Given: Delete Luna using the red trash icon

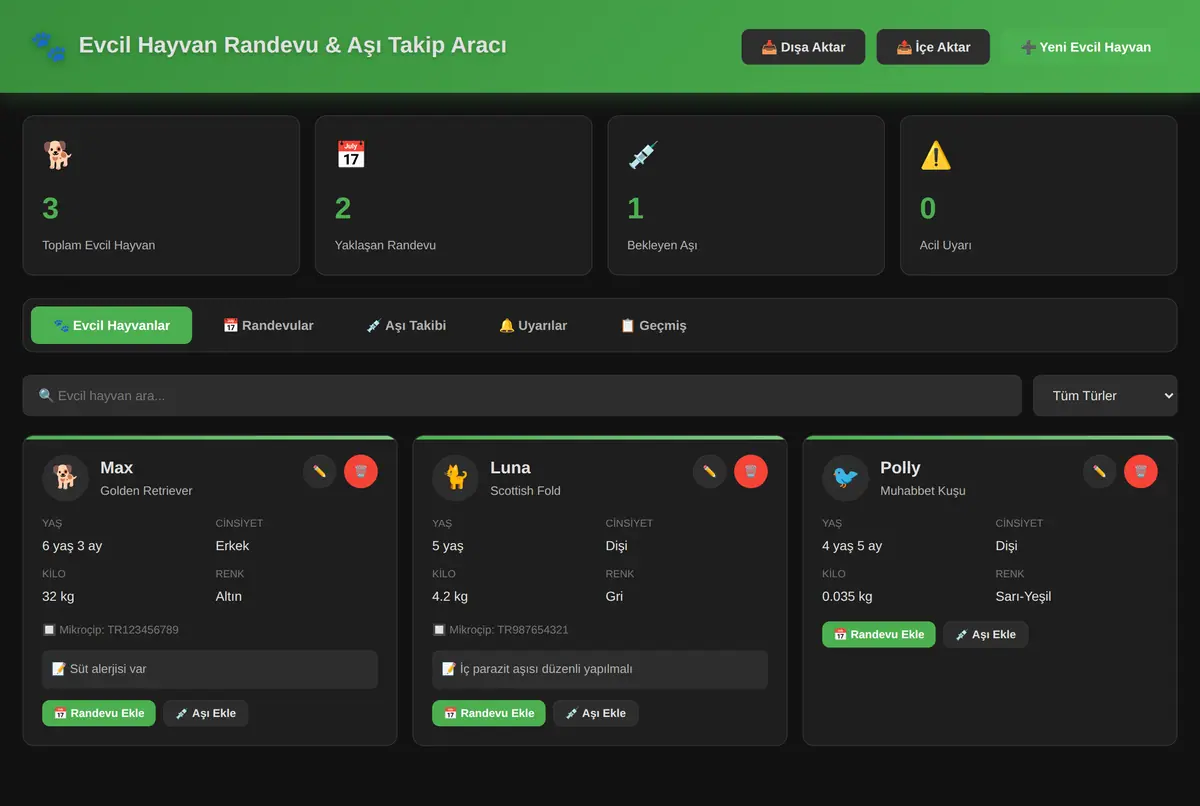Looking at the screenshot, I should (x=751, y=472).
